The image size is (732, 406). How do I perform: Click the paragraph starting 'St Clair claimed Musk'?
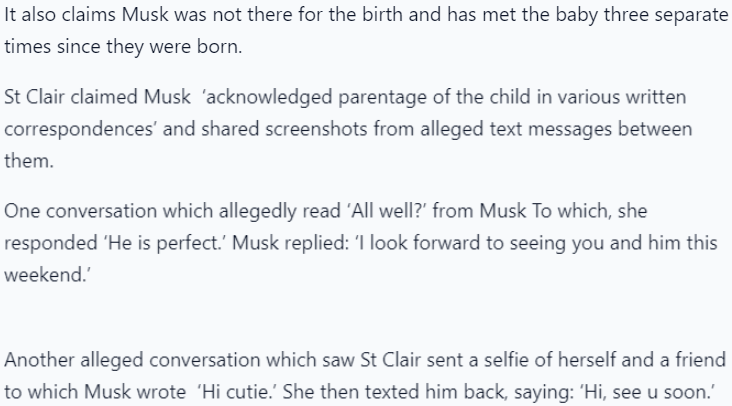(x=348, y=129)
